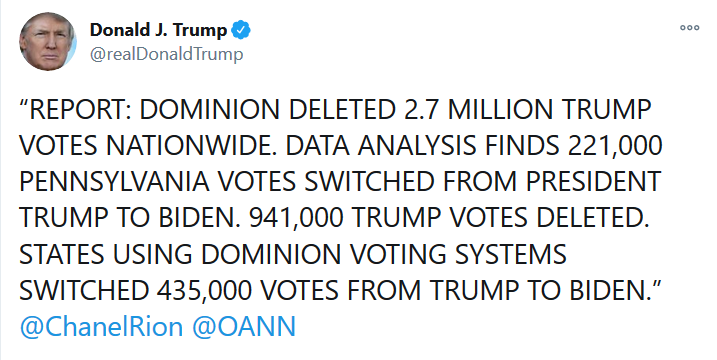
Task: Click the word PRESIDENT in the tweet
Action: click(x=593, y=182)
